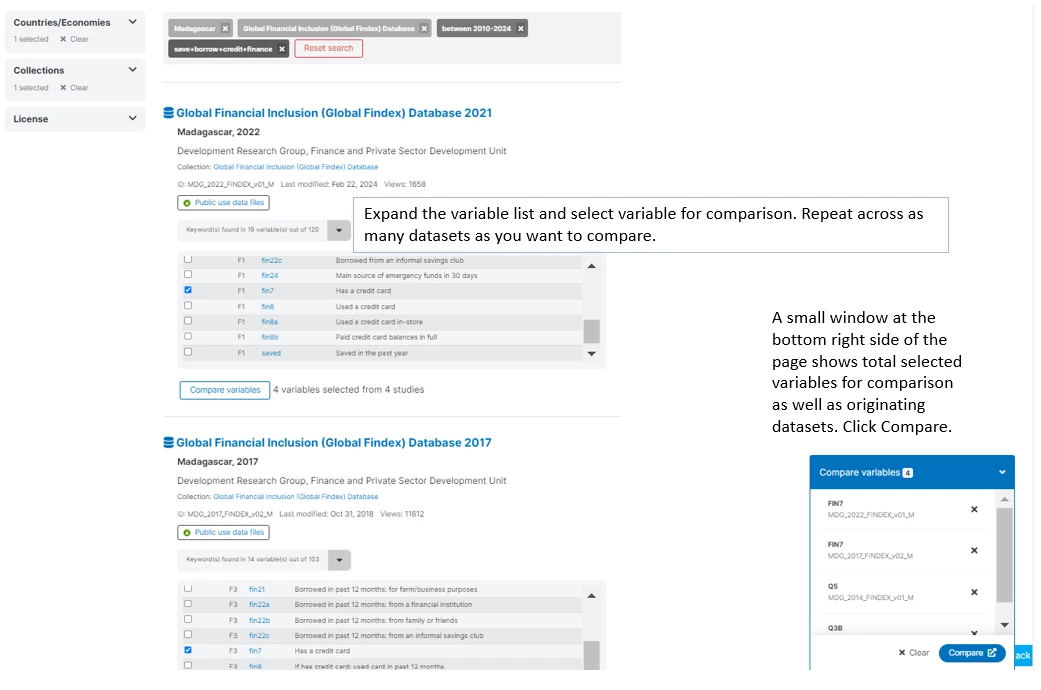This screenshot has width=1041, height=690.
Task: Select the FIN7 MDG_2022_FINDEX_v01_M entry
Action: (871, 509)
